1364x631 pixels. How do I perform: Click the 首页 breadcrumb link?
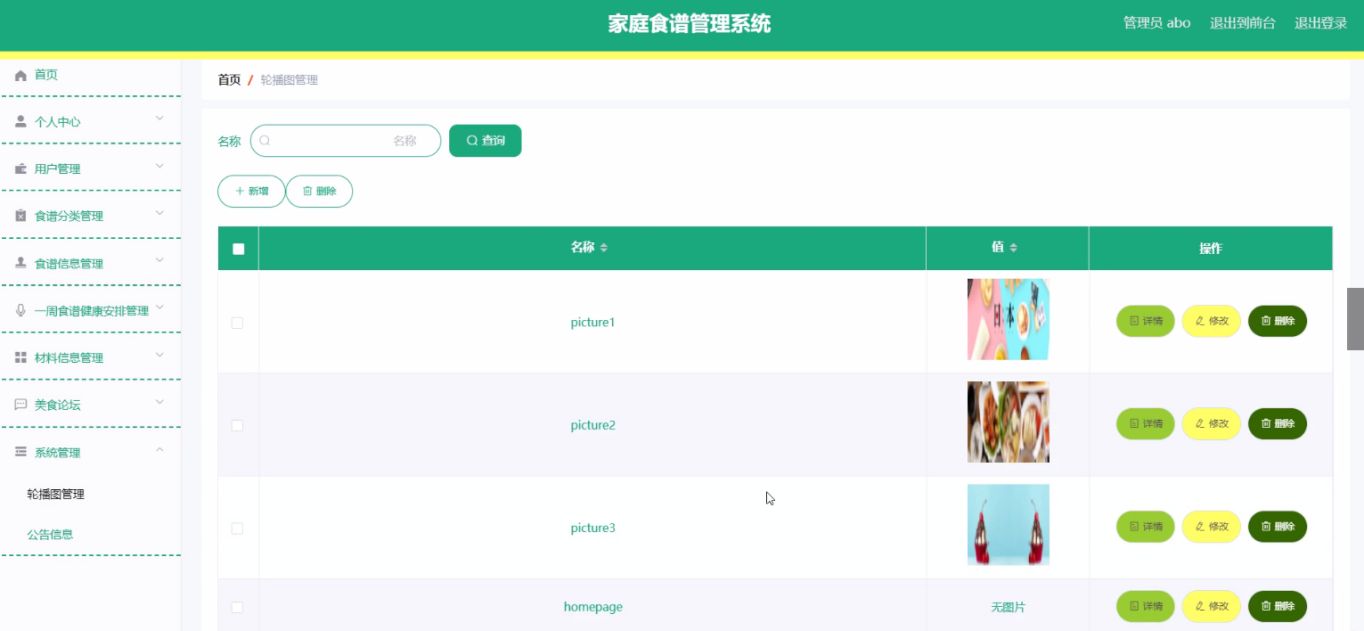pos(229,80)
